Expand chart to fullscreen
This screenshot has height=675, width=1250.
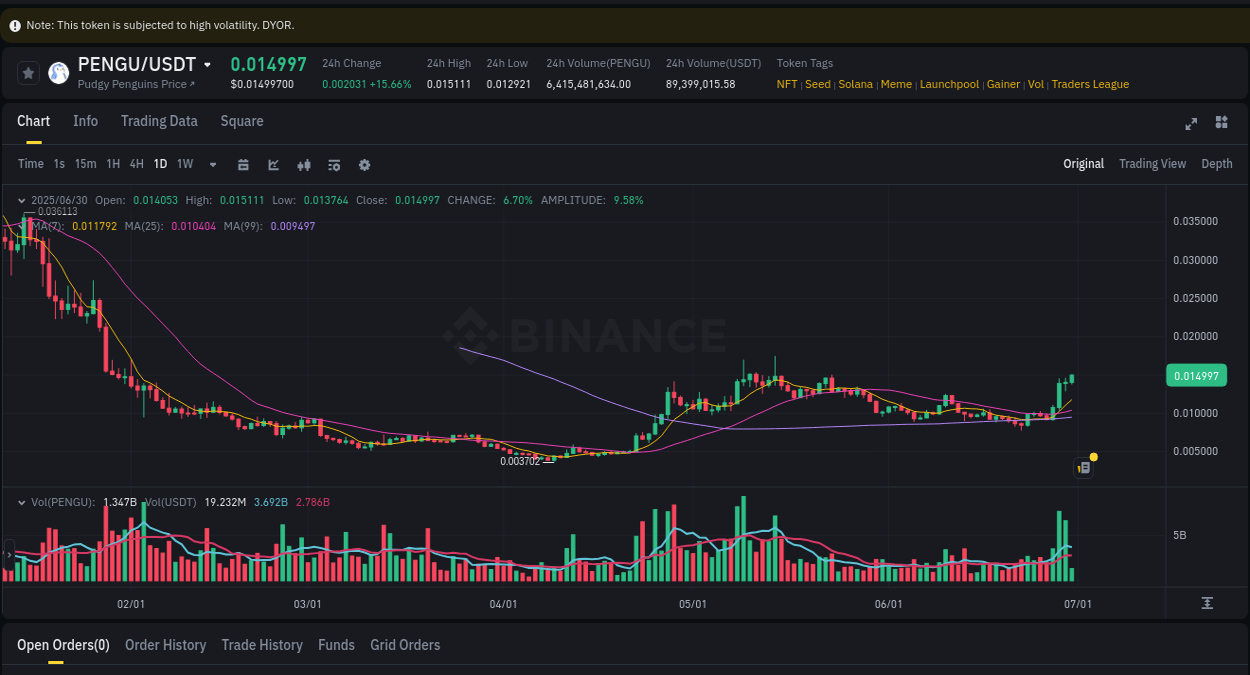(x=1190, y=123)
